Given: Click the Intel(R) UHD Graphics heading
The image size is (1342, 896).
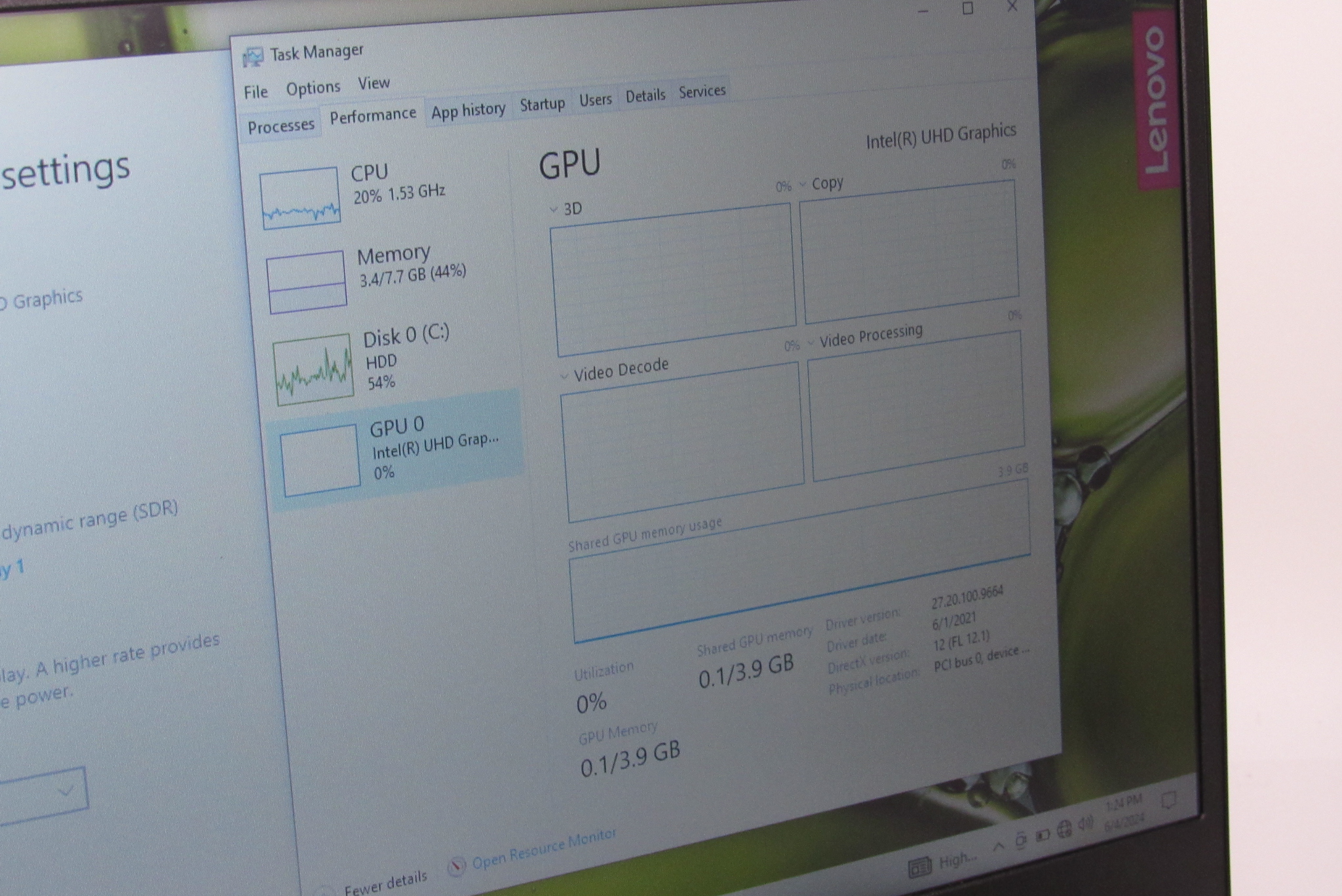Looking at the screenshot, I should 941,136.
